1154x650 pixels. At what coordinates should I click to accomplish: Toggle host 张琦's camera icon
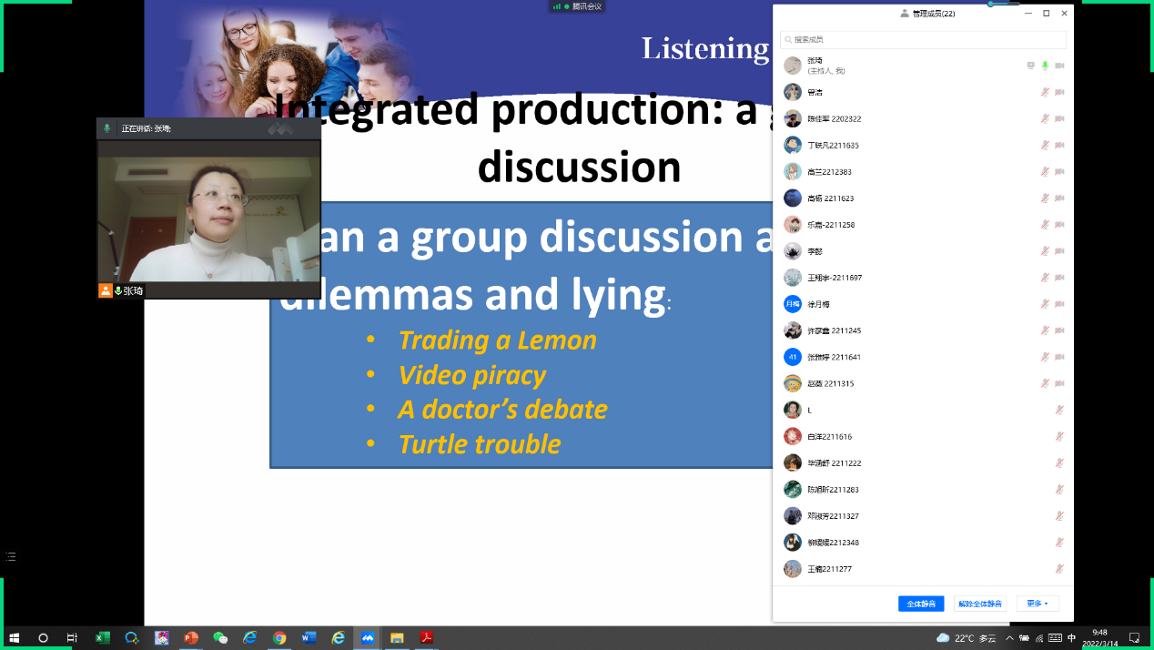[x=1059, y=66]
